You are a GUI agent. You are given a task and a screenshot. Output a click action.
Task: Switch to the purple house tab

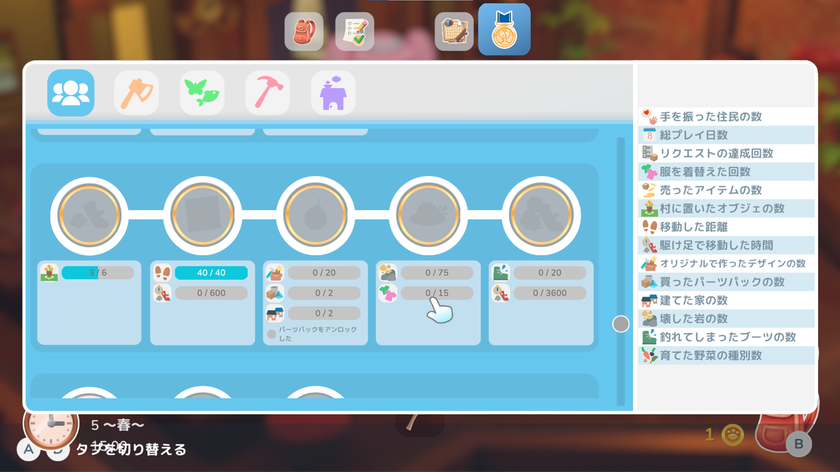333,93
